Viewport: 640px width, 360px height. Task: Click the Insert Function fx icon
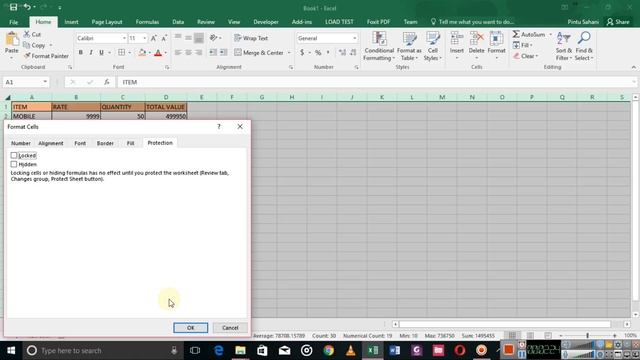(107, 82)
